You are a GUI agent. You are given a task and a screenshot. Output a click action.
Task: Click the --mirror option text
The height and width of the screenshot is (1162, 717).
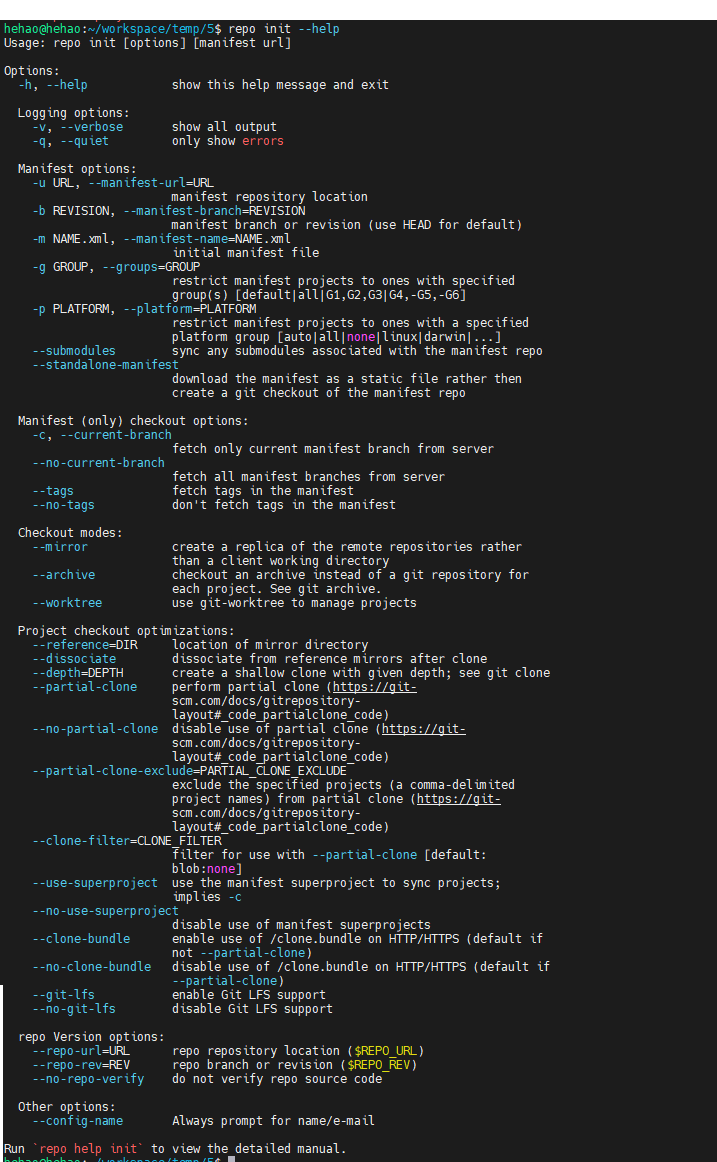click(x=60, y=547)
